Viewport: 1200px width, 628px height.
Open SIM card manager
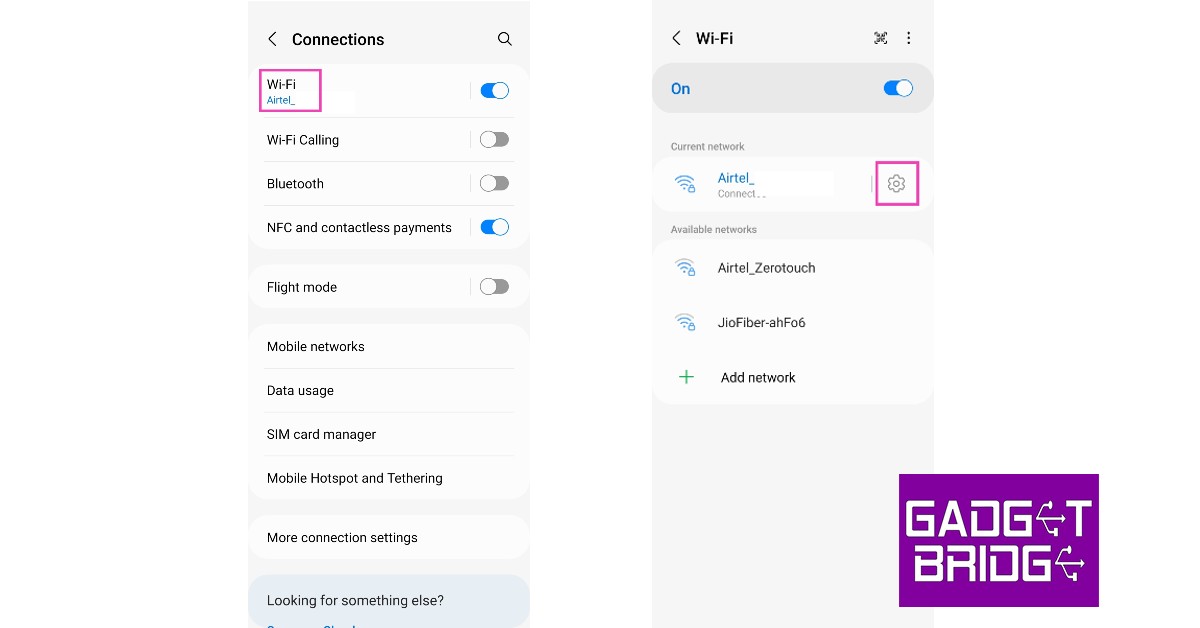tap(389, 435)
